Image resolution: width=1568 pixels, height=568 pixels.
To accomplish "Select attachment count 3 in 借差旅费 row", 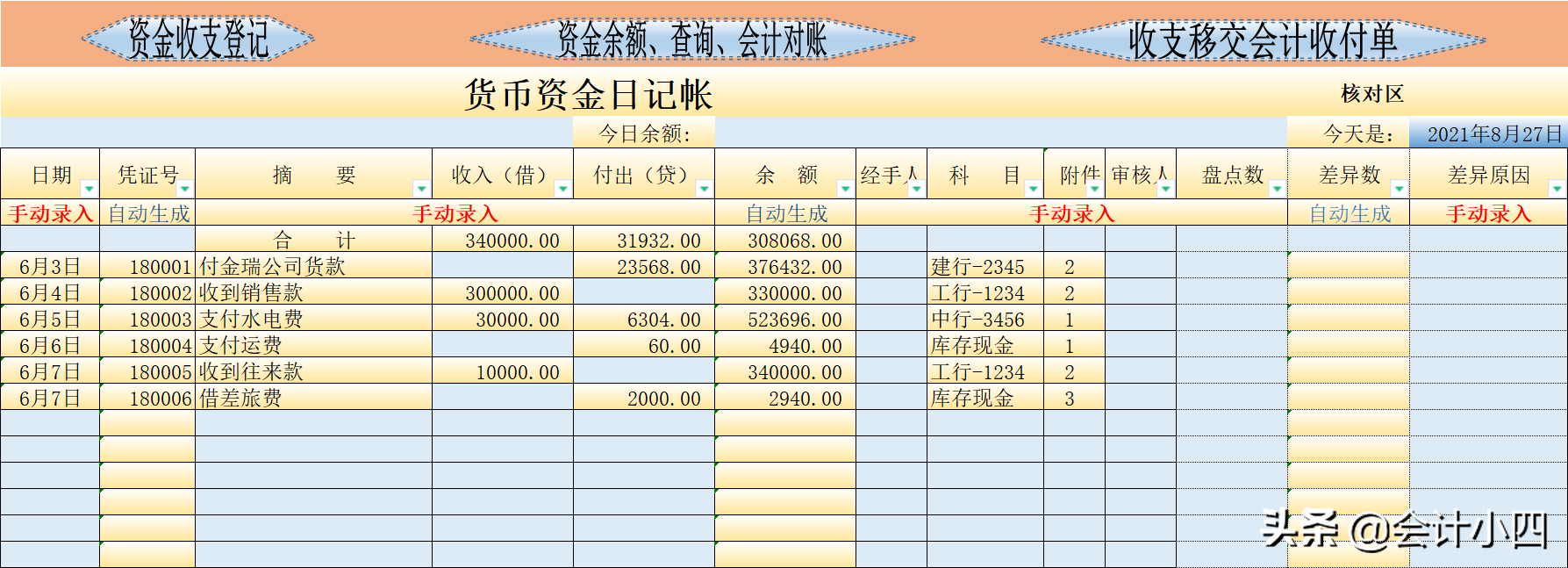I will point(1074,398).
